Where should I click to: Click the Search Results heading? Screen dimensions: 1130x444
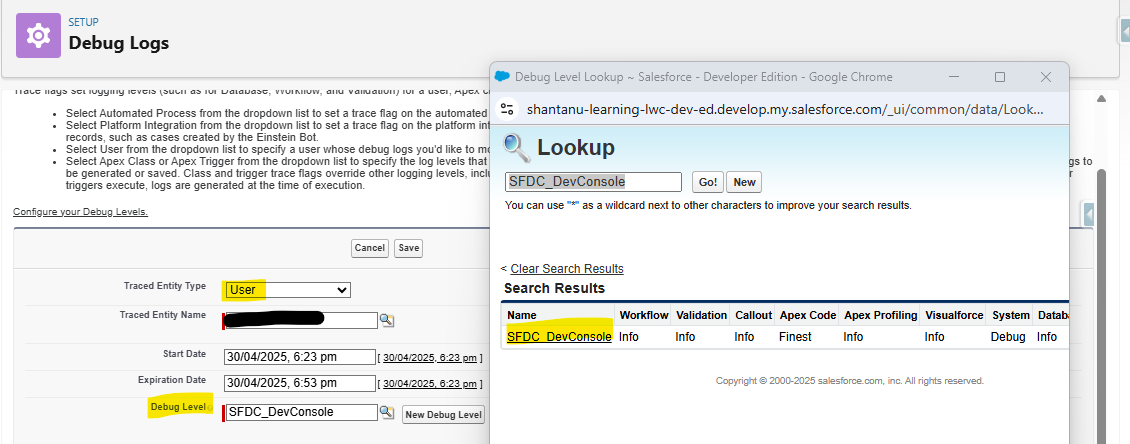(x=554, y=288)
